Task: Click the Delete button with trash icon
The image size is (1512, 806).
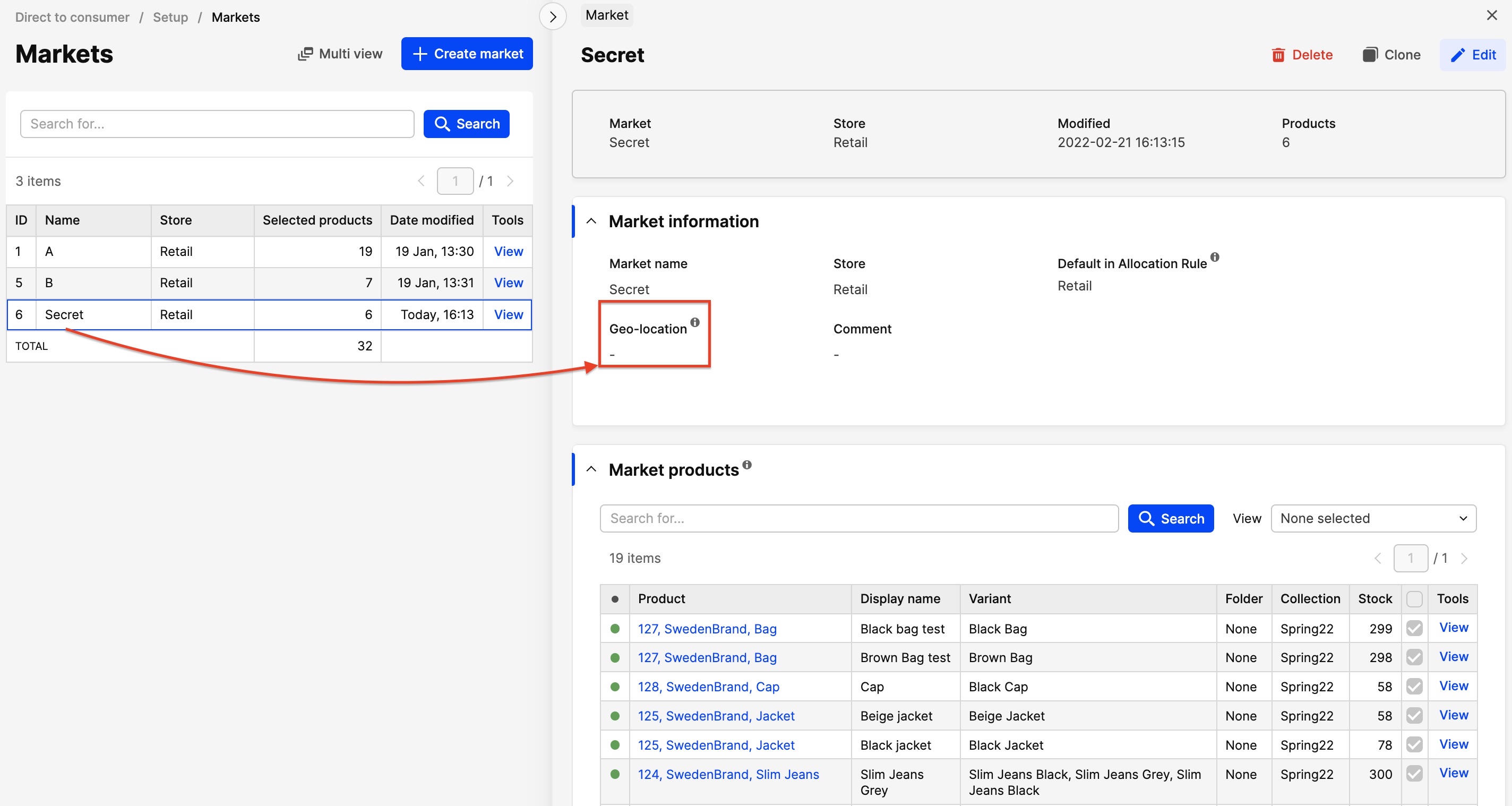Action: click(1302, 55)
